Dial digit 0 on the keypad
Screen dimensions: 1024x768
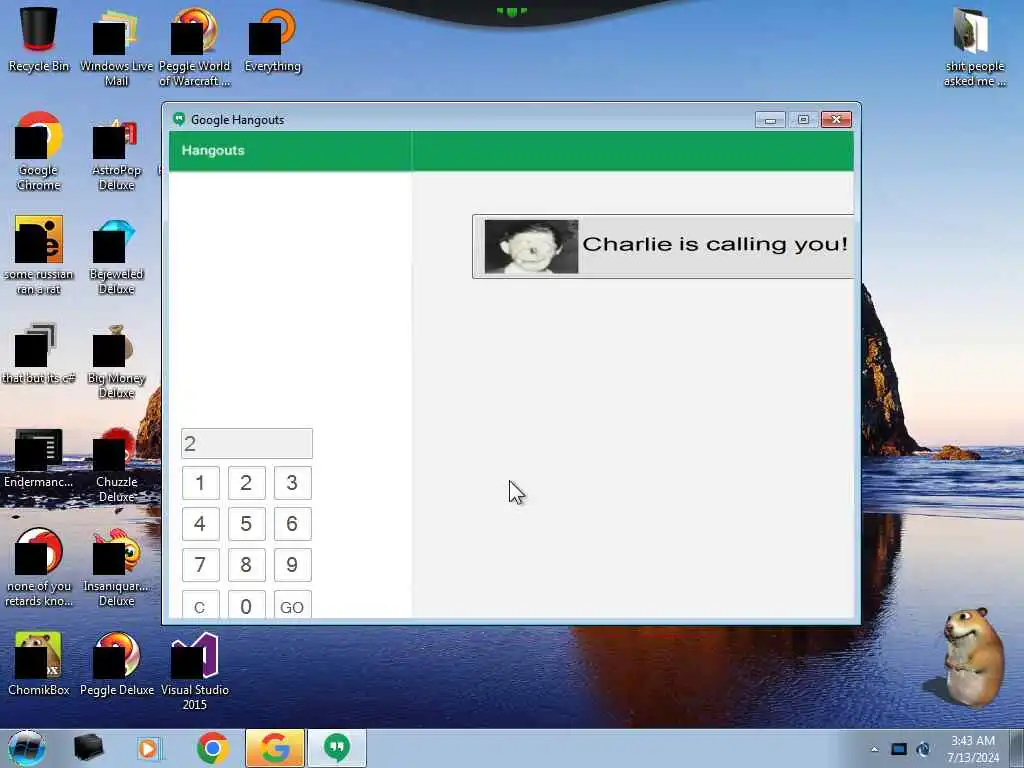point(246,605)
